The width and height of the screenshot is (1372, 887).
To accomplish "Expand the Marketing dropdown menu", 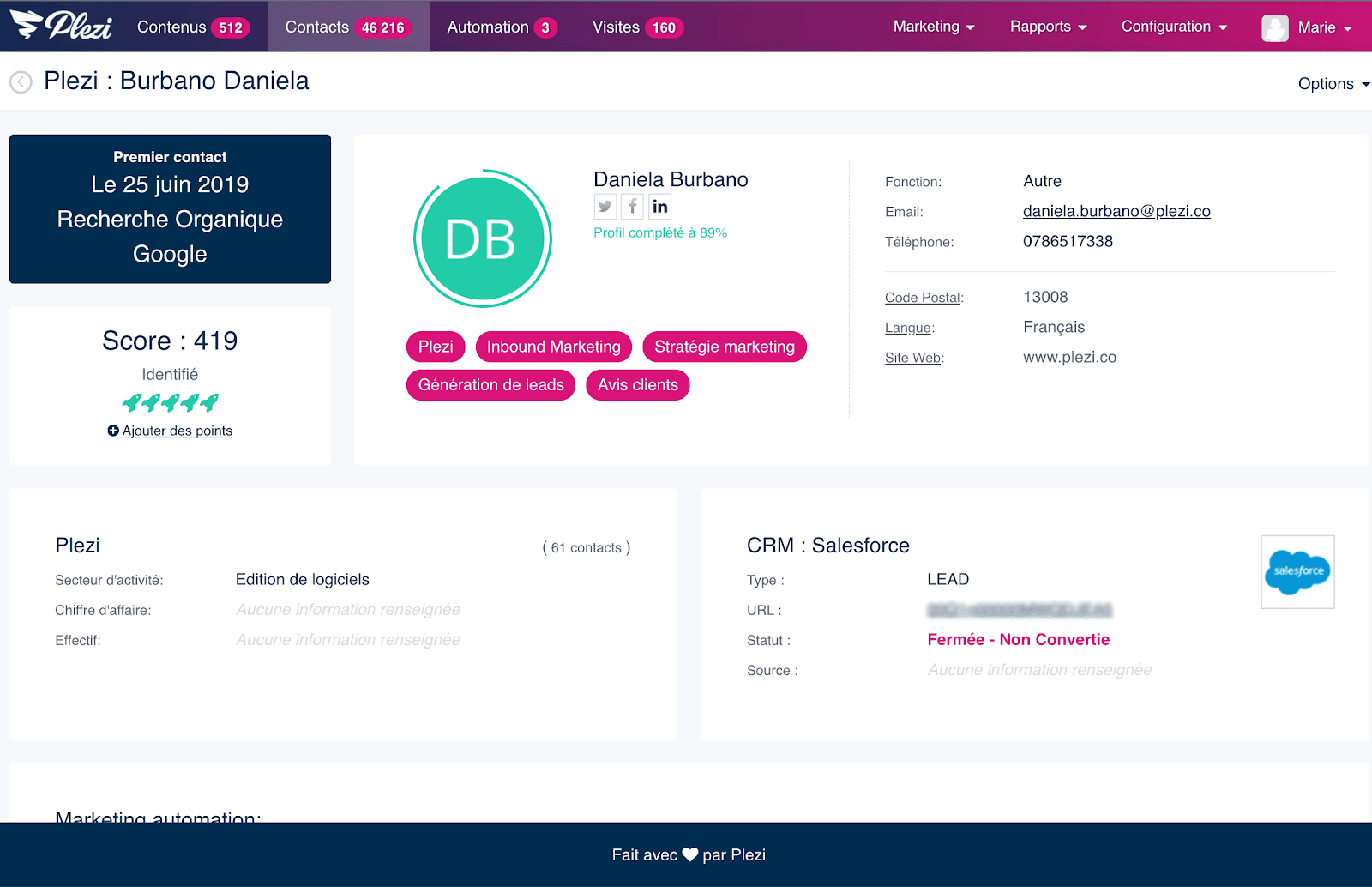I will [934, 27].
